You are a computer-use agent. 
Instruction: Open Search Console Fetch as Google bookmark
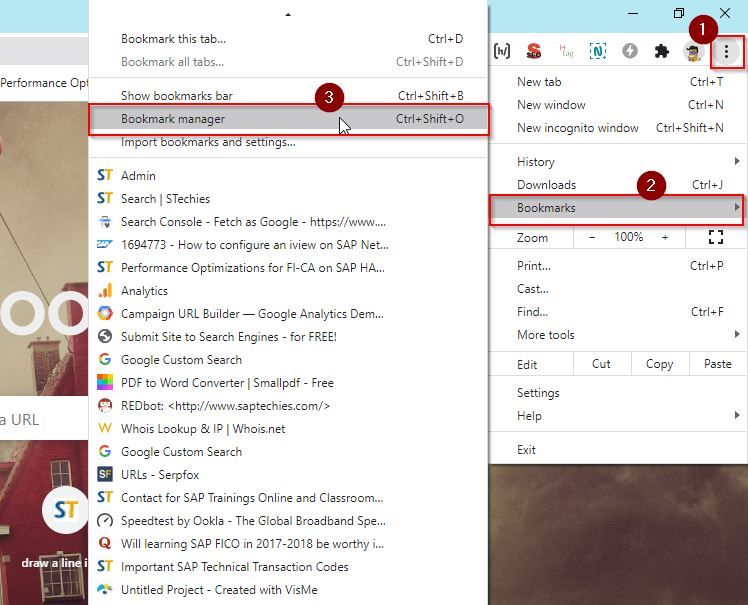pos(288,222)
